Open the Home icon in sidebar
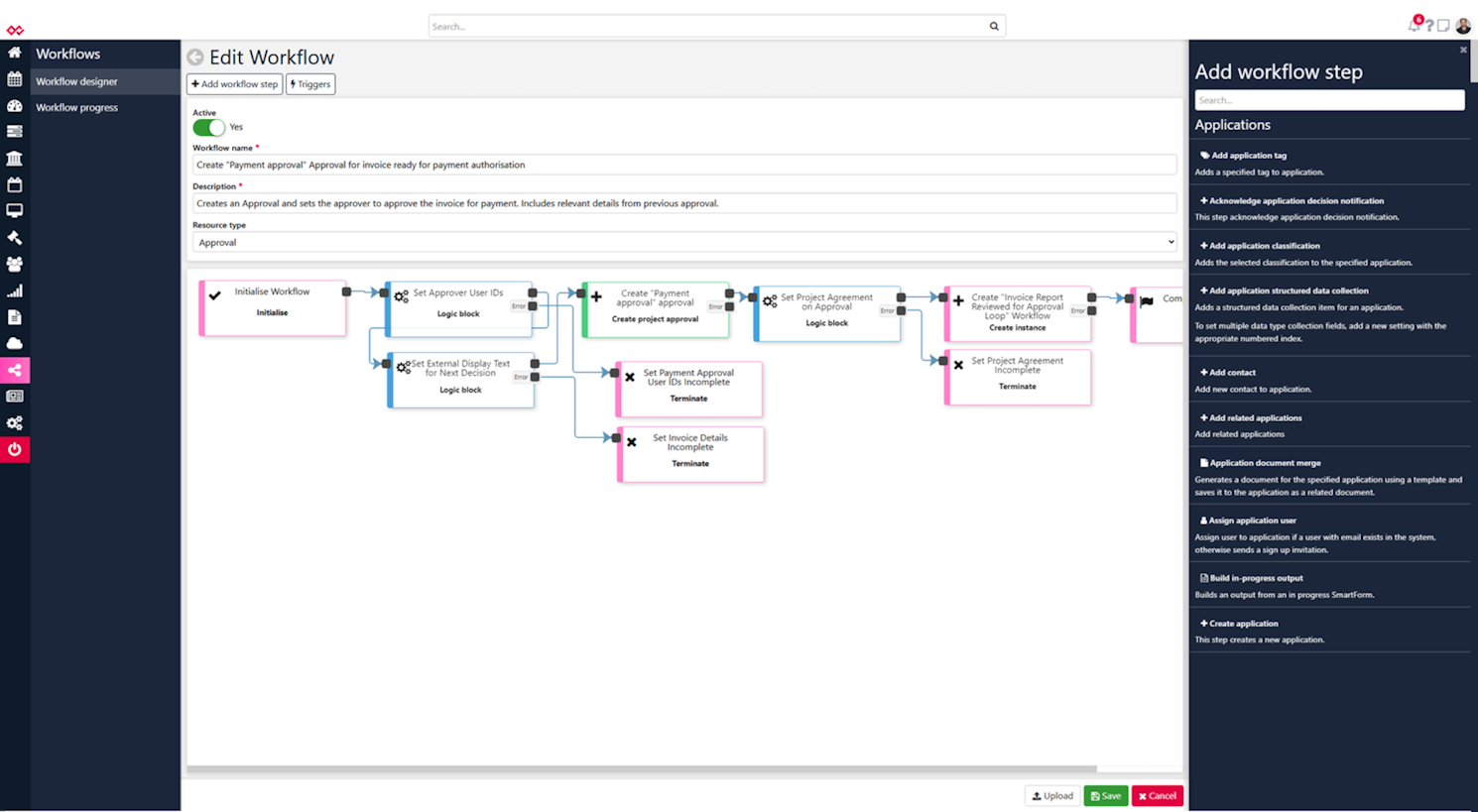1478x812 pixels. tap(14, 53)
